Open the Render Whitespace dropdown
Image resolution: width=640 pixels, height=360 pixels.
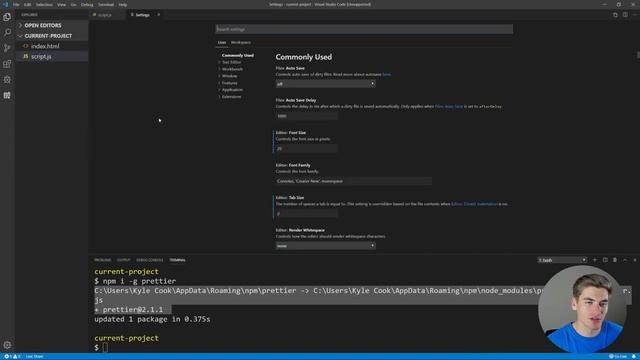pos(325,246)
